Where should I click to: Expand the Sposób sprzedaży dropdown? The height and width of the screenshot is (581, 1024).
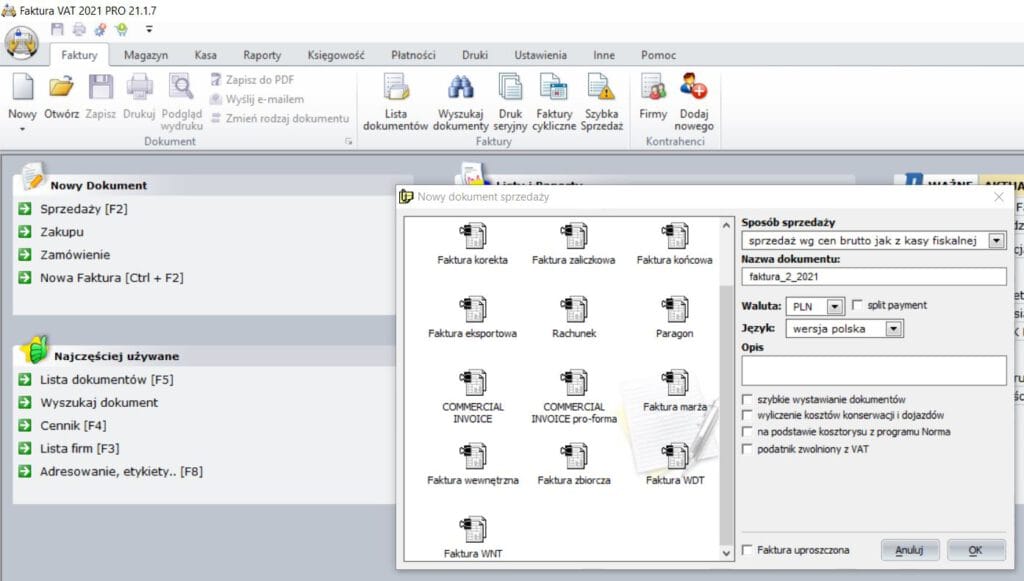pos(996,241)
